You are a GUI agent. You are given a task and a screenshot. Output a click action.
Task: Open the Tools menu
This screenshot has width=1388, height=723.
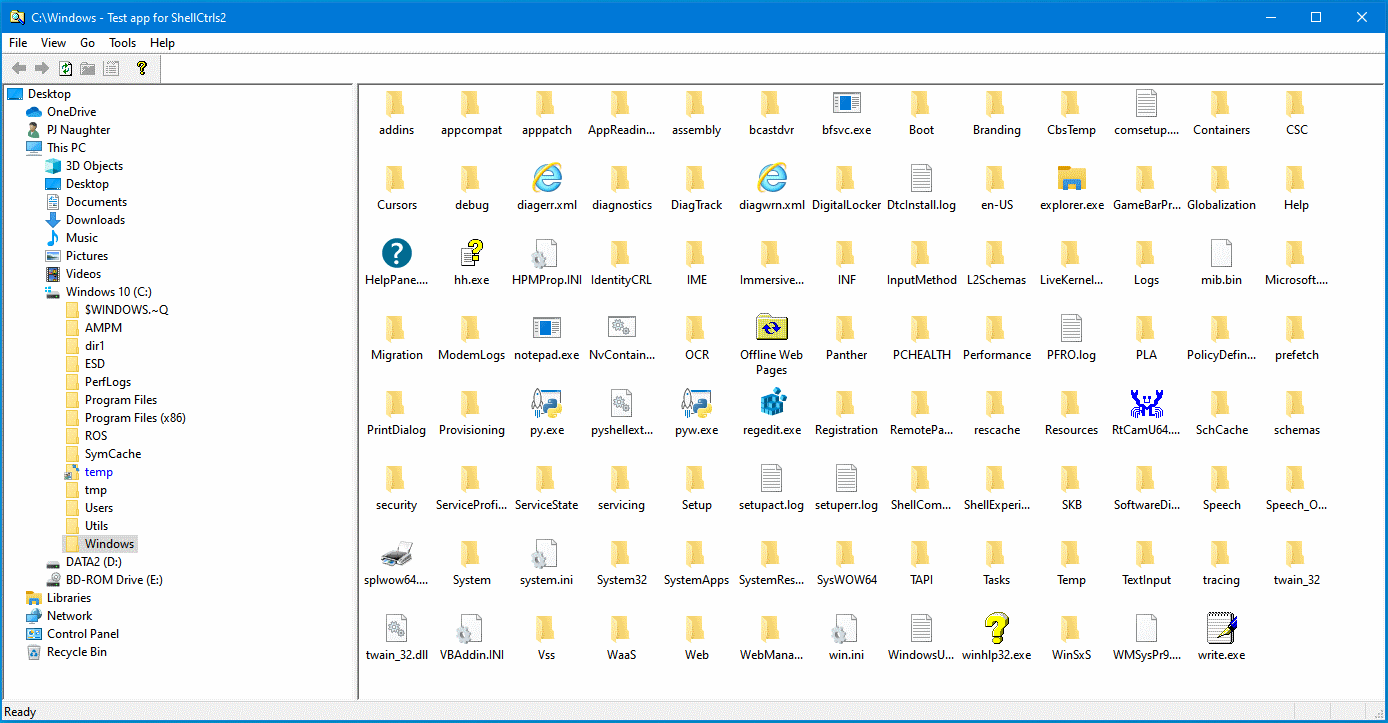tap(122, 42)
